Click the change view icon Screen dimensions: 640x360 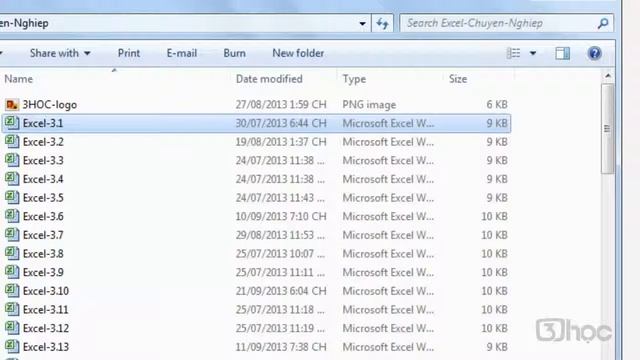[513, 53]
